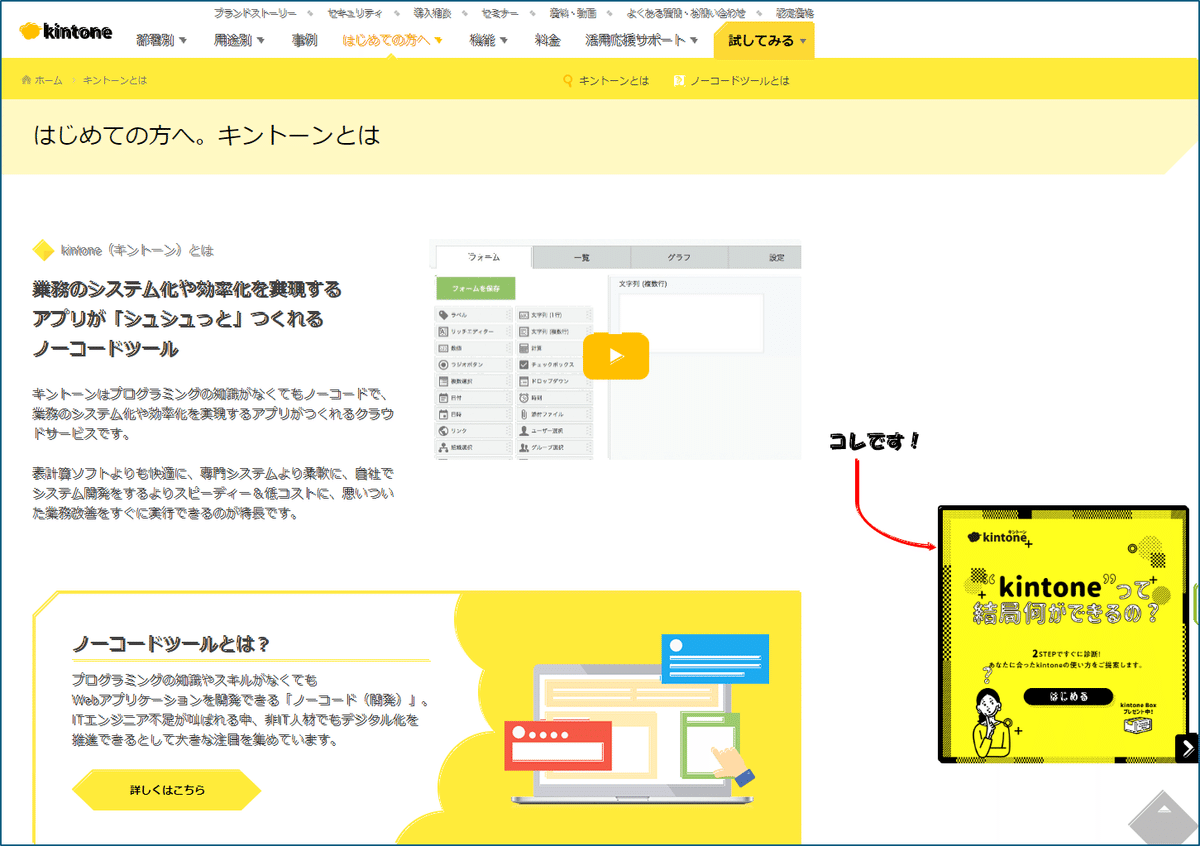Click the magnifier icon beside キントーンとは anchor
This screenshot has width=1200, height=846.
coord(568,80)
